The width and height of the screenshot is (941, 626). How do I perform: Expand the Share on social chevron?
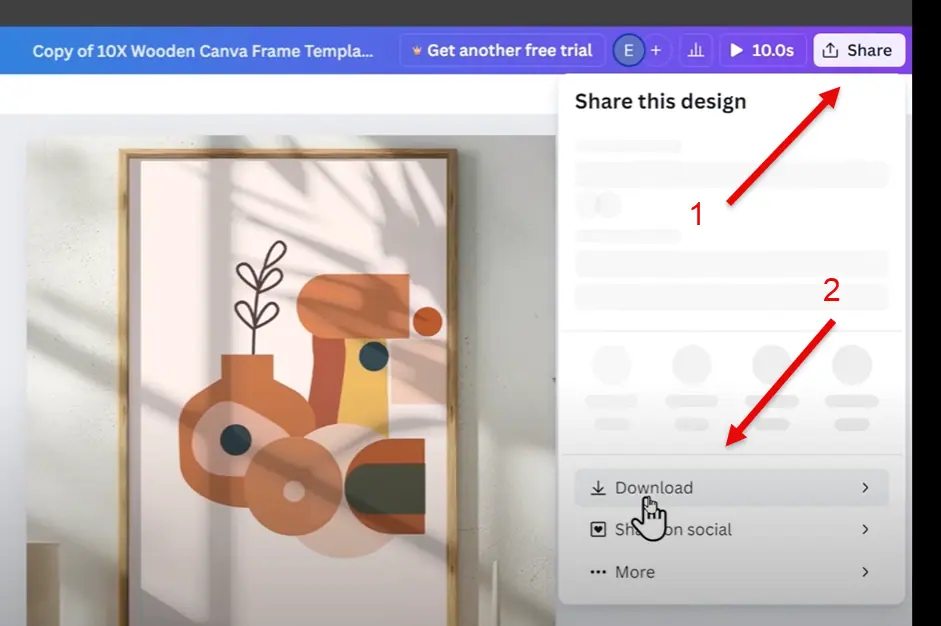coord(865,530)
